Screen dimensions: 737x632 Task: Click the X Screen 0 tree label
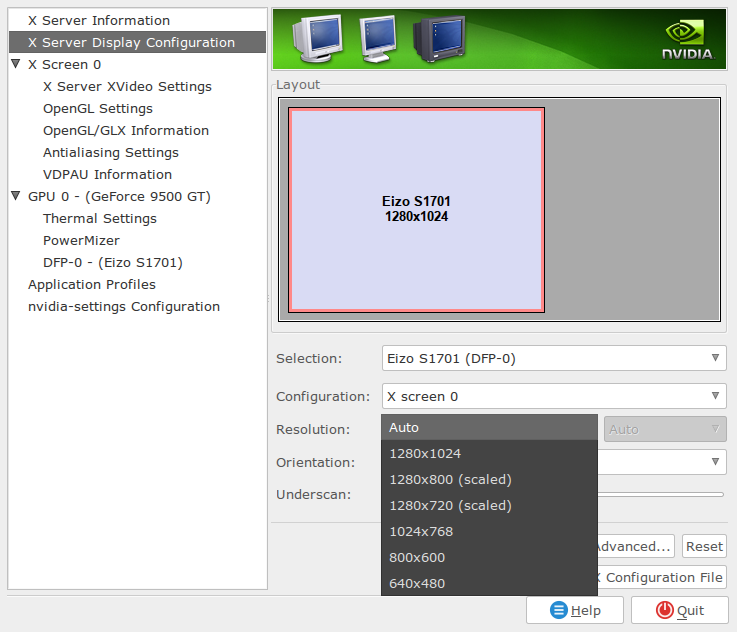point(64,64)
